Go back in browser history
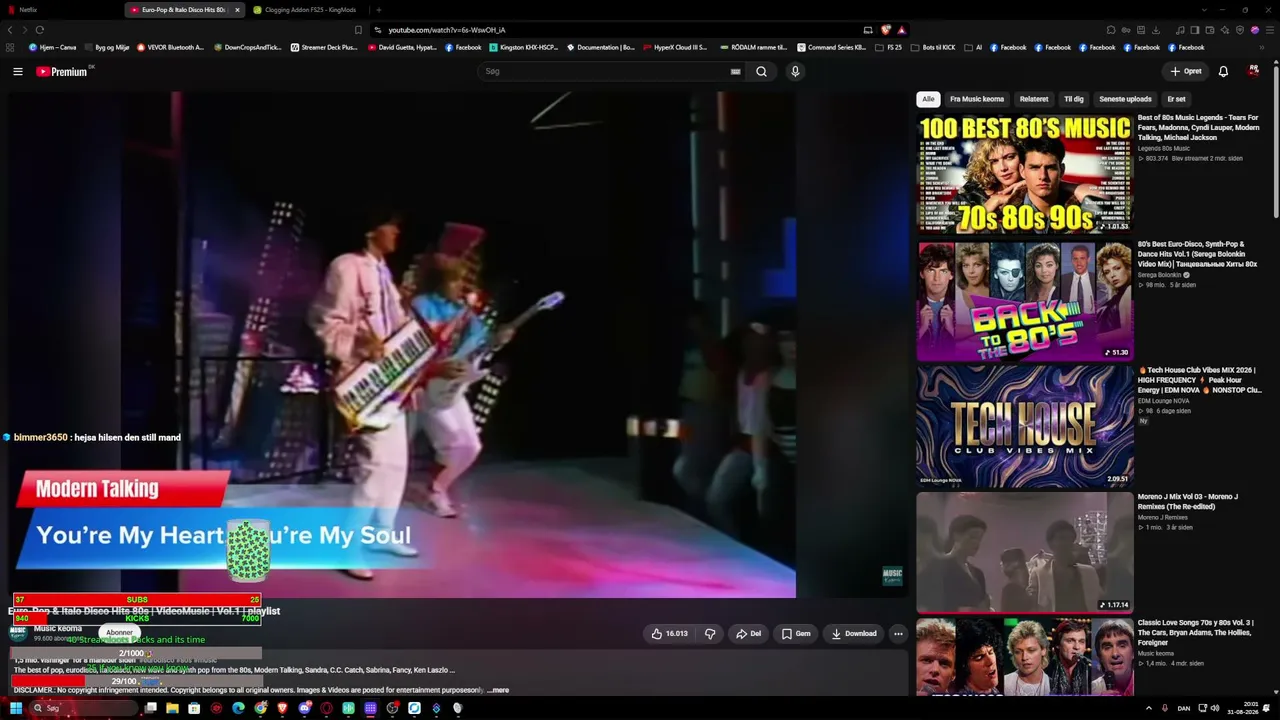 (10, 30)
